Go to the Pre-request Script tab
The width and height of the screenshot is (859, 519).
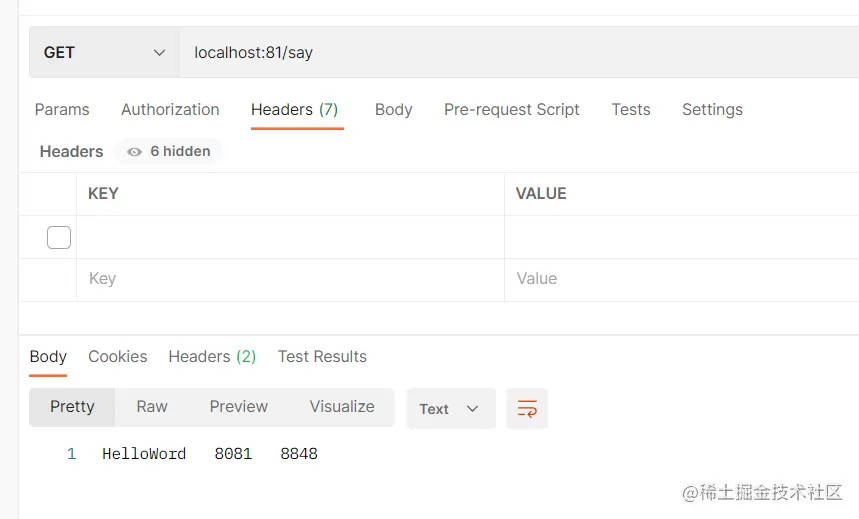[512, 110]
